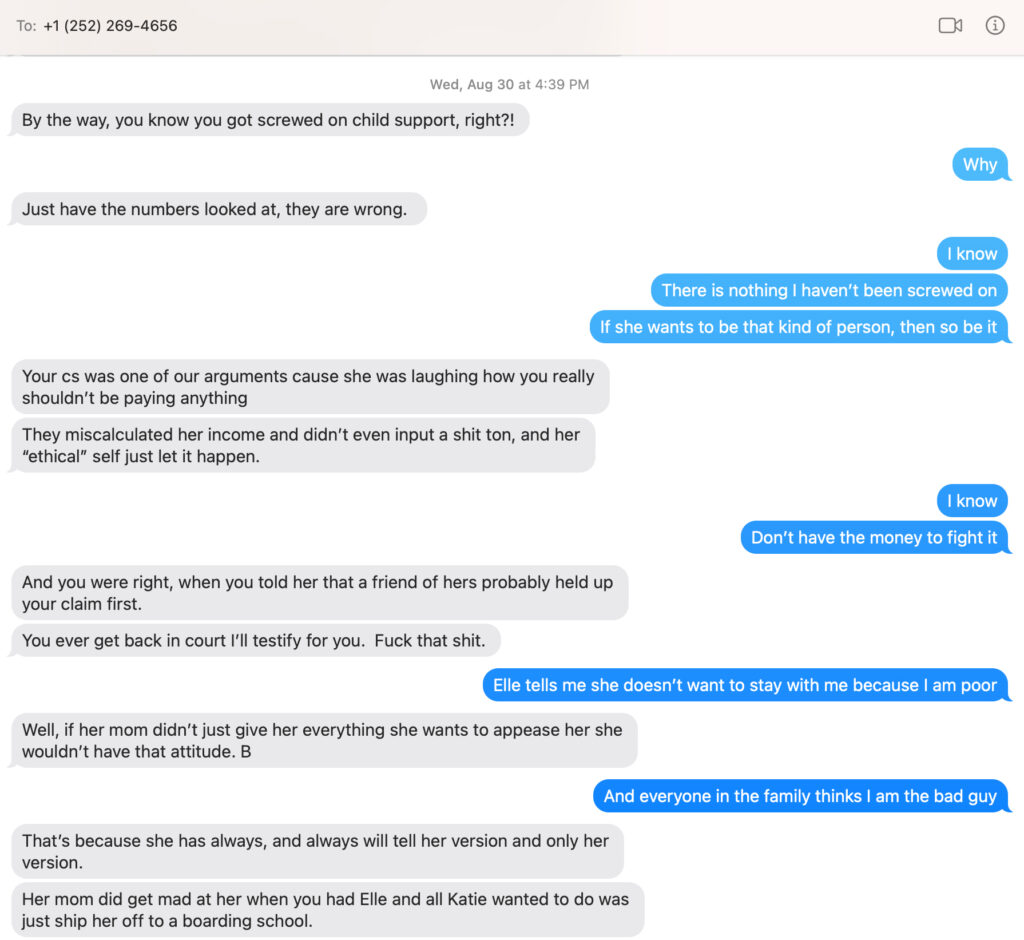Select "everyone in the family thinks" bubble
This screenshot has width=1024, height=940.
point(800,797)
